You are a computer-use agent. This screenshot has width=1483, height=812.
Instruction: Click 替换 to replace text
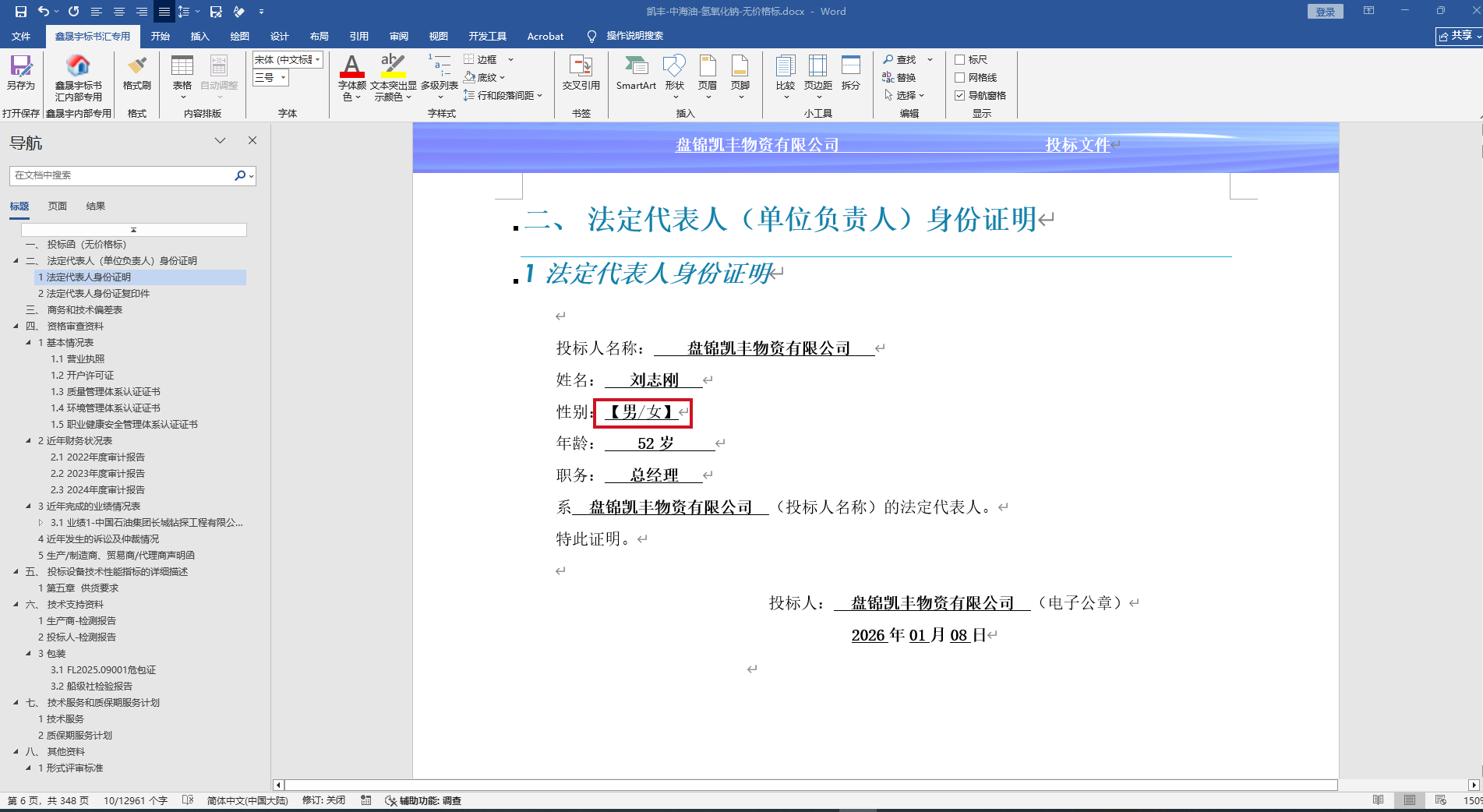(x=899, y=77)
